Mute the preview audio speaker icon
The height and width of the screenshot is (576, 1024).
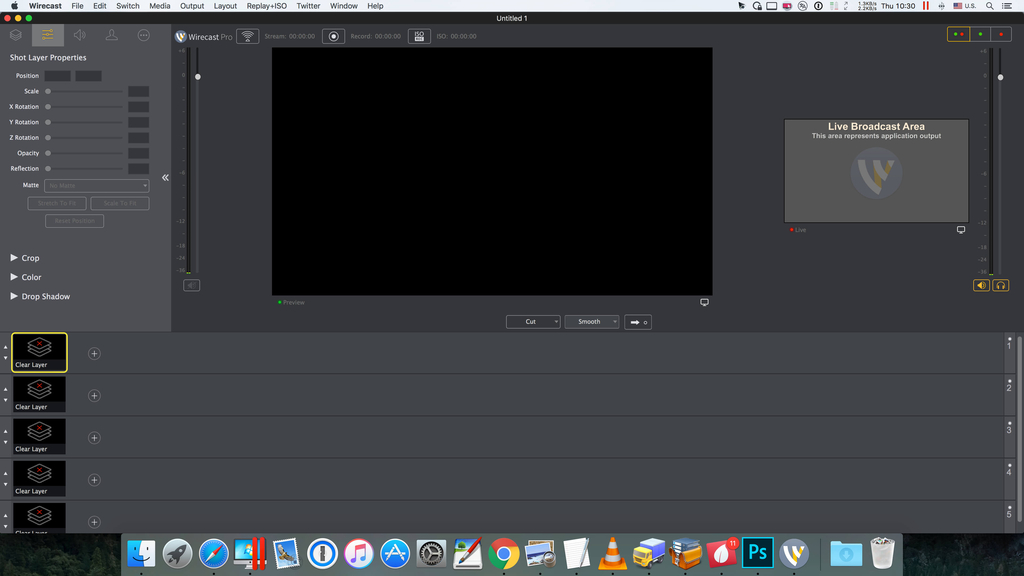click(191, 284)
